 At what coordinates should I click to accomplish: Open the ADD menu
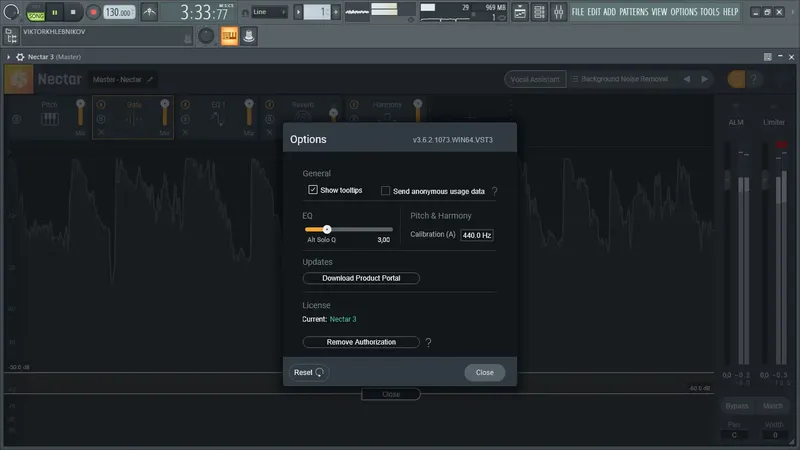pyautogui.click(x=609, y=12)
